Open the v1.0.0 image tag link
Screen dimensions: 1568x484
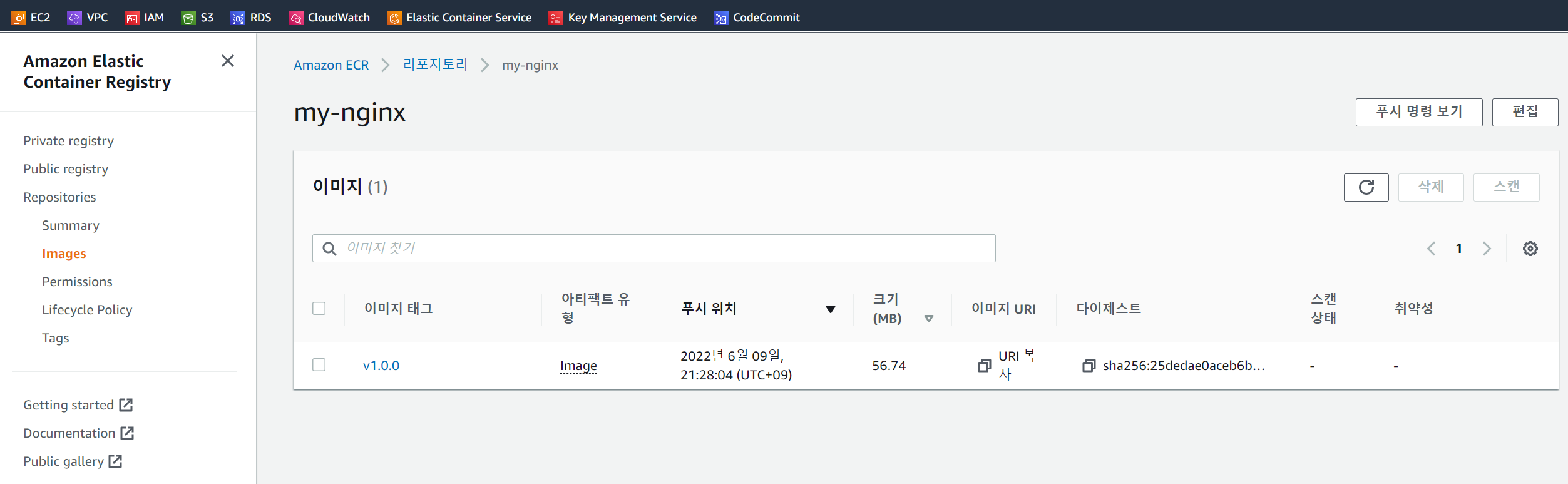click(x=381, y=366)
